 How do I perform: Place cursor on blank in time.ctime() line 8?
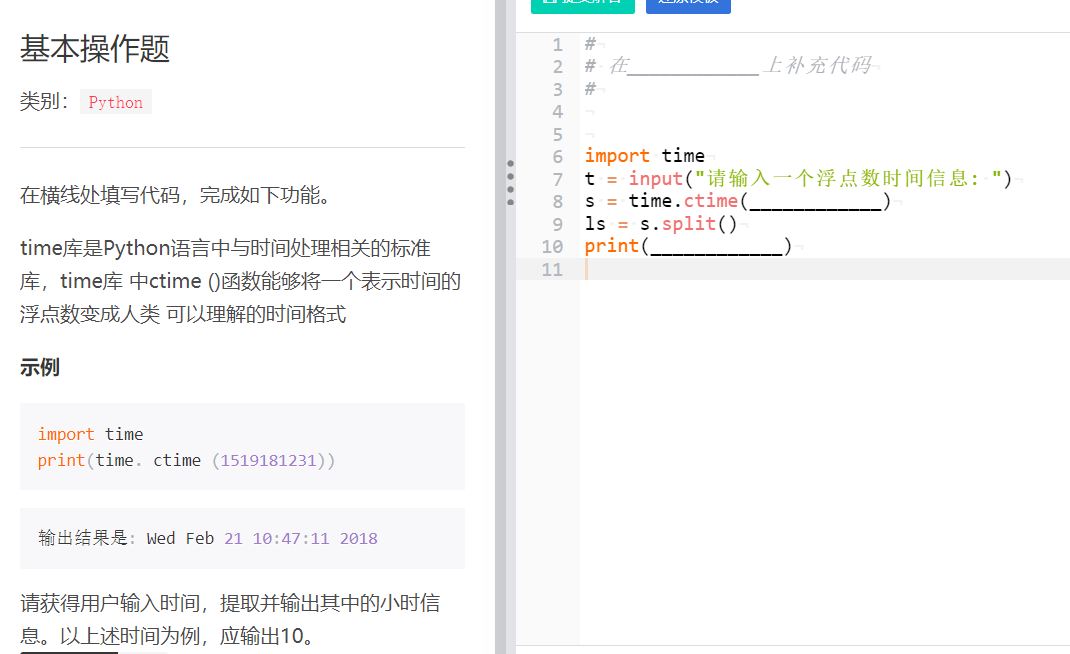click(x=815, y=200)
